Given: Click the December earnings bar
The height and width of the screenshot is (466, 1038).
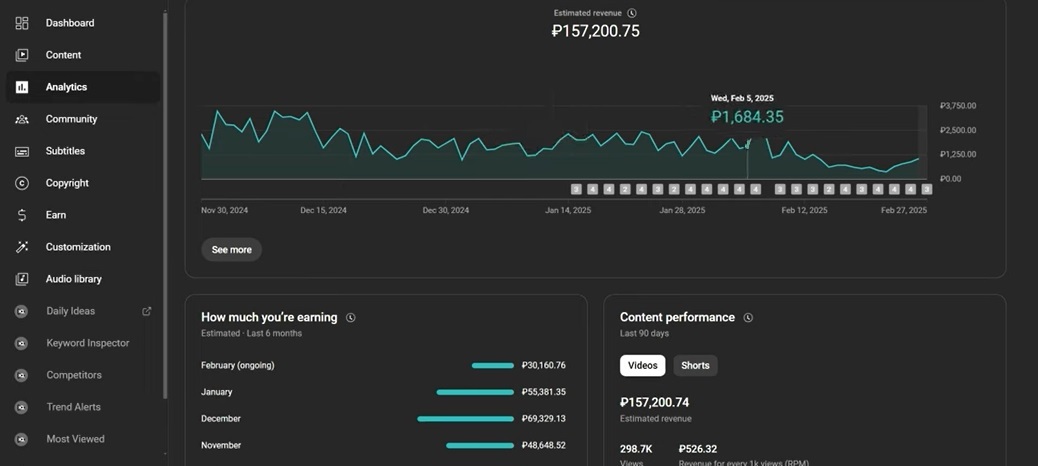Looking at the screenshot, I should (x=465, y=419).
